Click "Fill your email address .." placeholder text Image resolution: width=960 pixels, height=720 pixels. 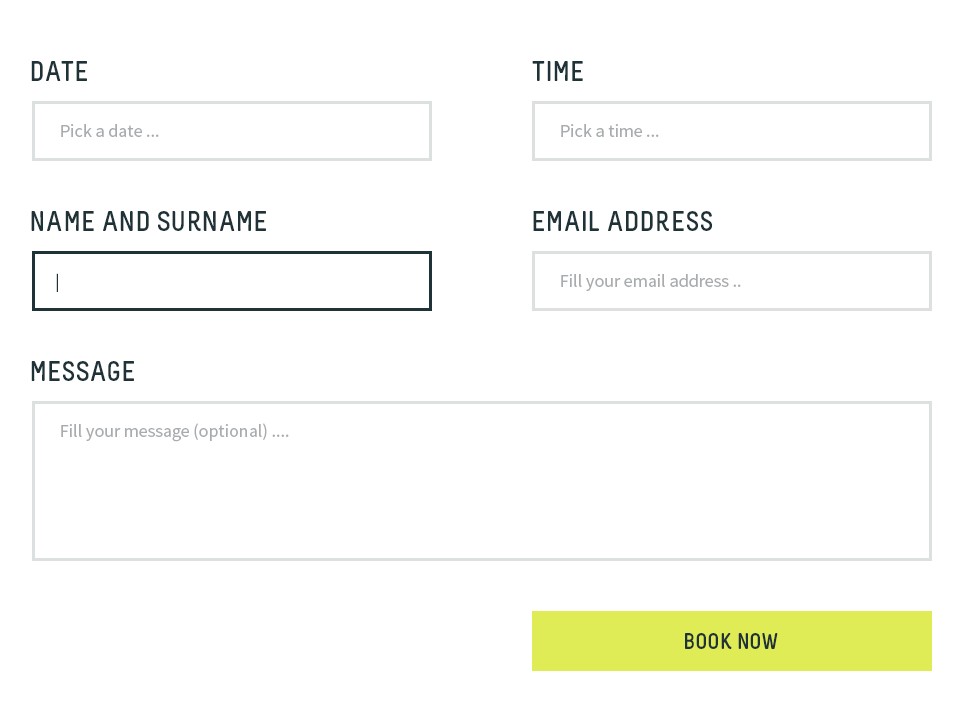(650, 281)
